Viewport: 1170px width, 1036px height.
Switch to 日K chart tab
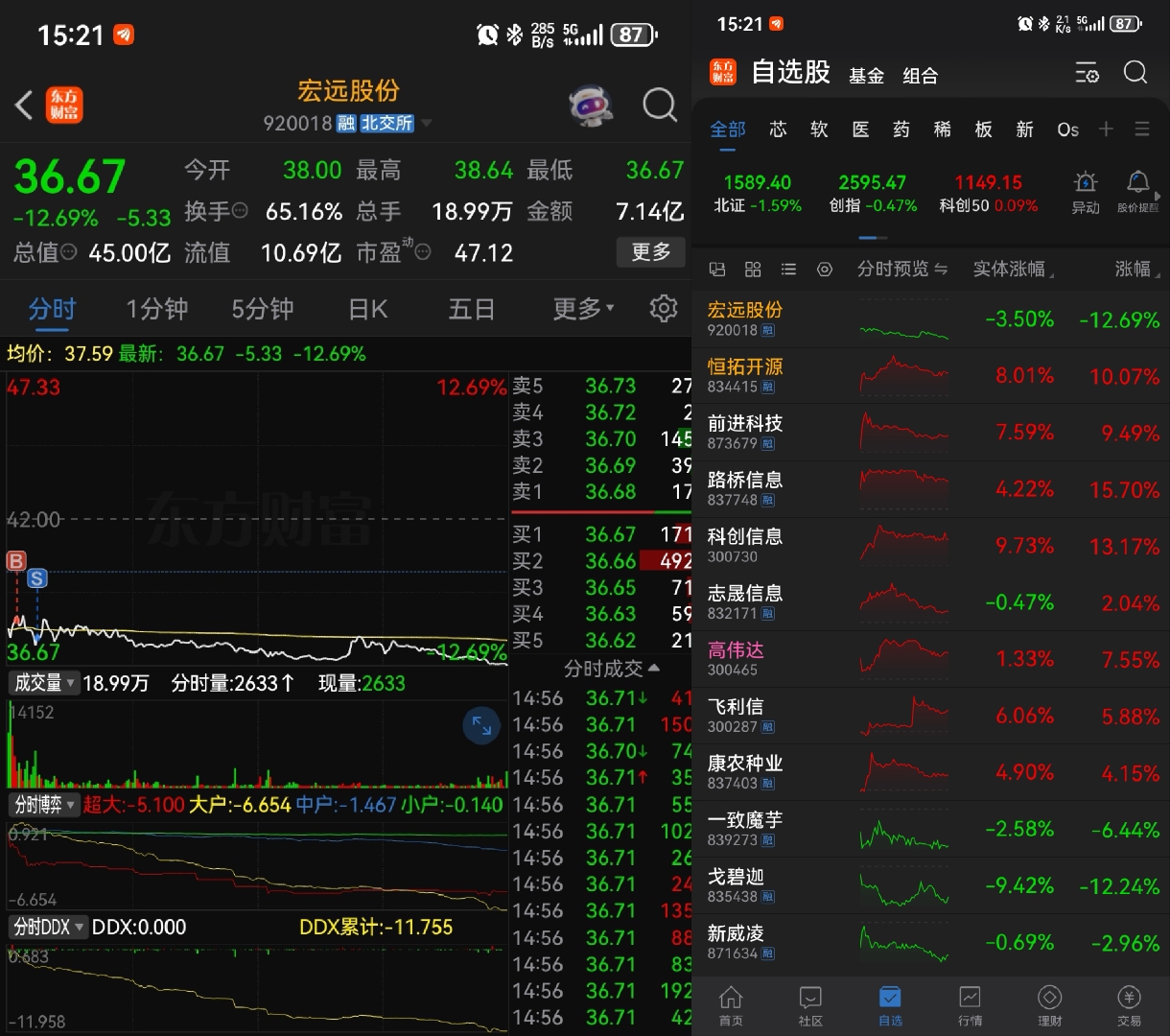pyautogui.click(x=368, y=308)
